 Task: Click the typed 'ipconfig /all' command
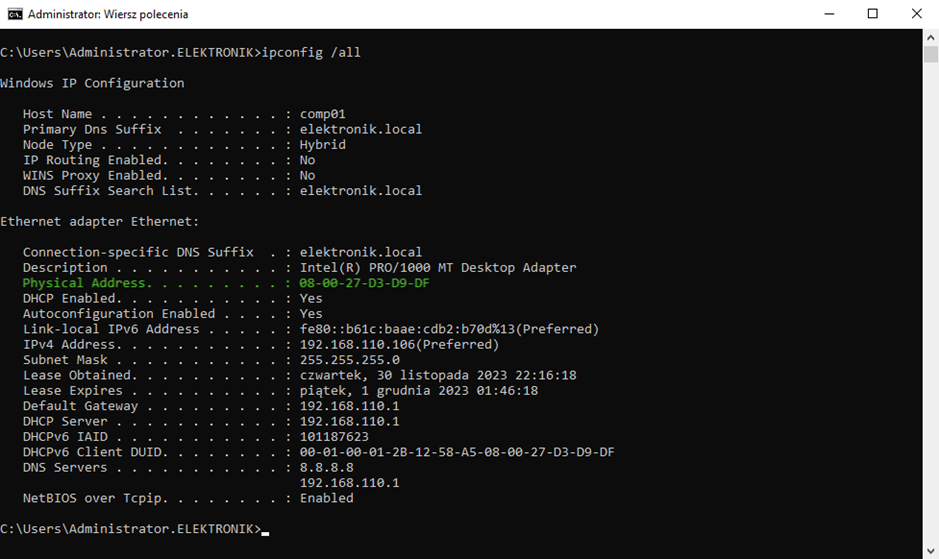(x=311, y=52)
